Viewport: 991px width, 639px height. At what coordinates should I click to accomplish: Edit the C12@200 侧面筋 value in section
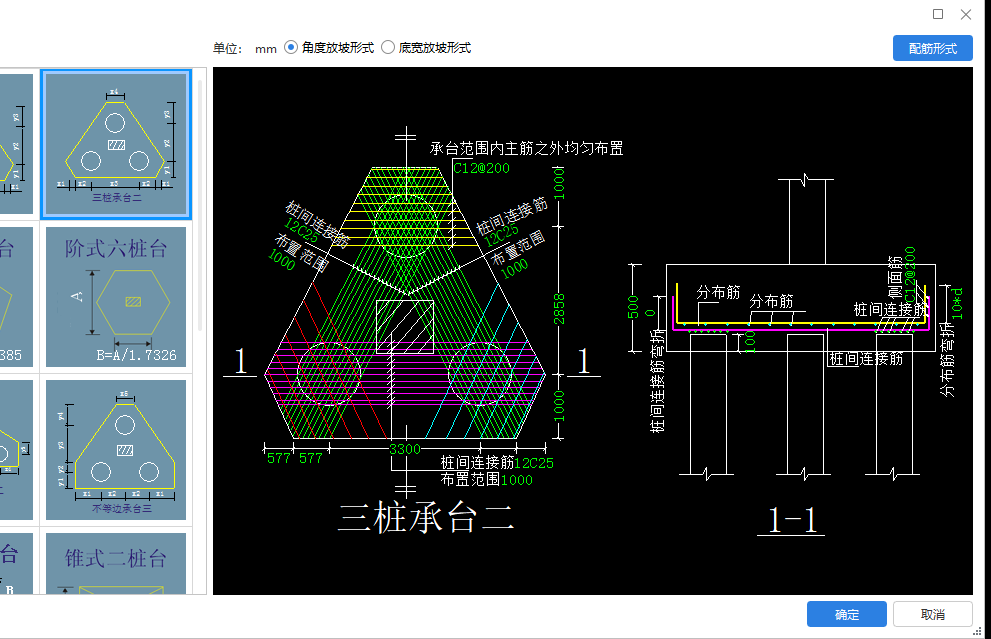[x=910, y=274]
